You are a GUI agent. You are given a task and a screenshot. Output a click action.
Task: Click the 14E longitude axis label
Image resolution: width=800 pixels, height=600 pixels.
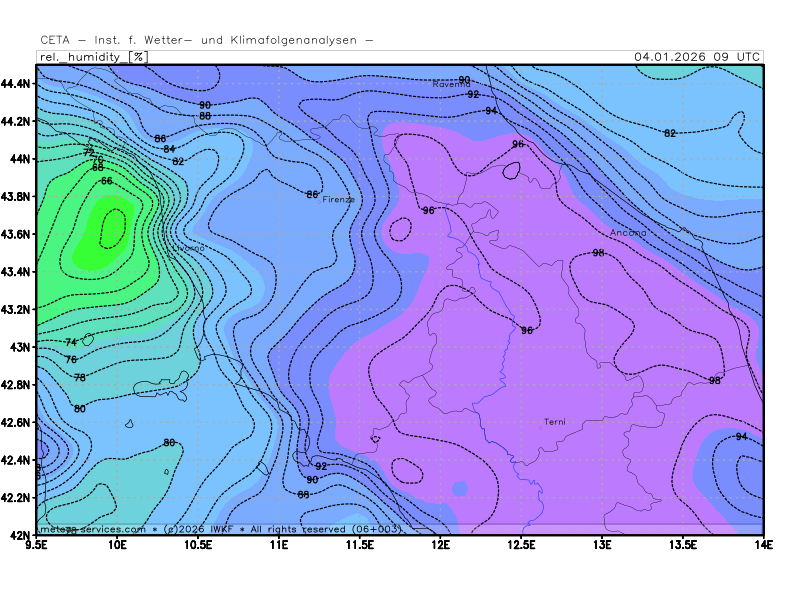[x=763, y=545]
